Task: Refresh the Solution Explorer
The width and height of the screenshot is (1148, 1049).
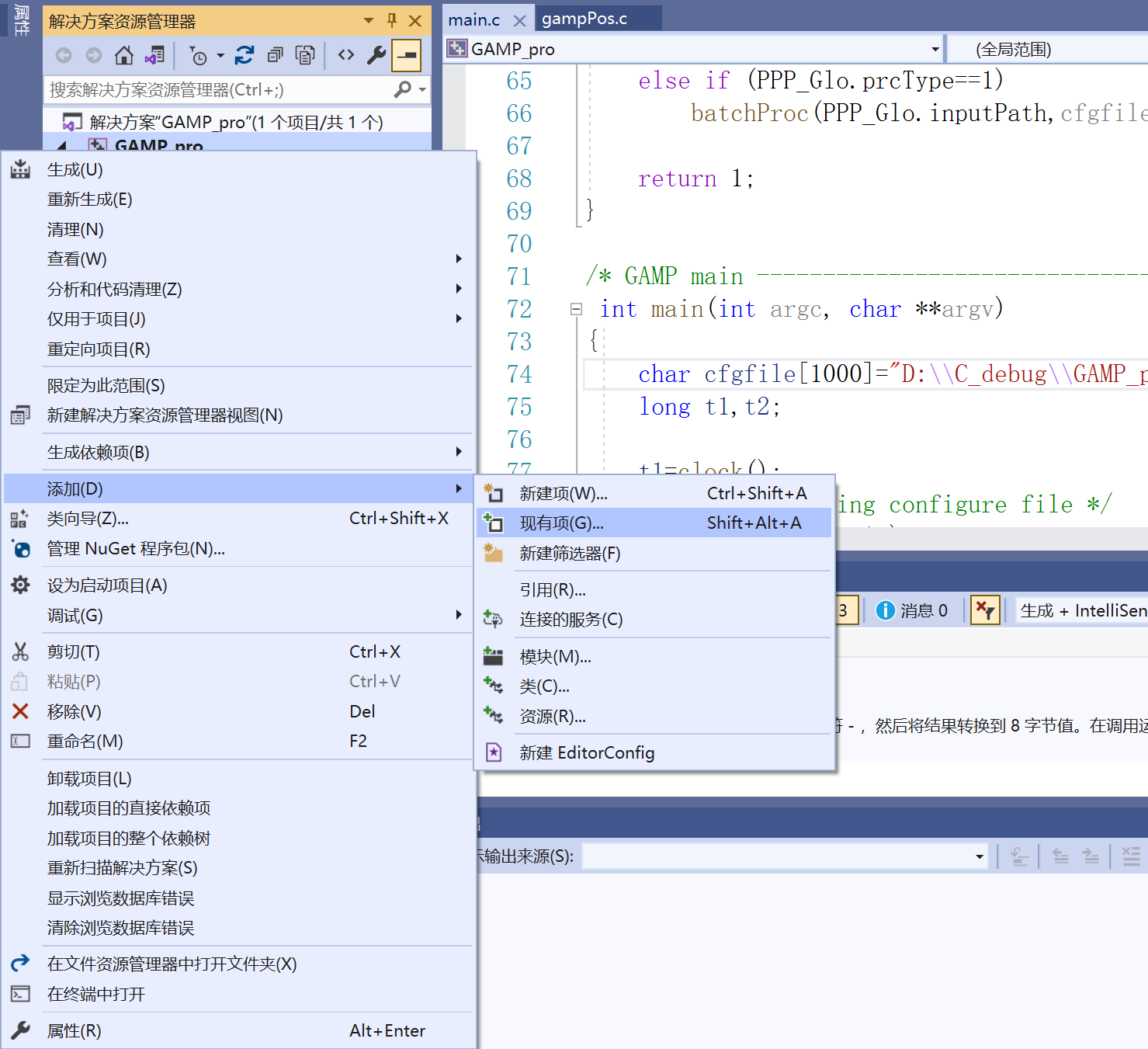Action: click(244, 55)
